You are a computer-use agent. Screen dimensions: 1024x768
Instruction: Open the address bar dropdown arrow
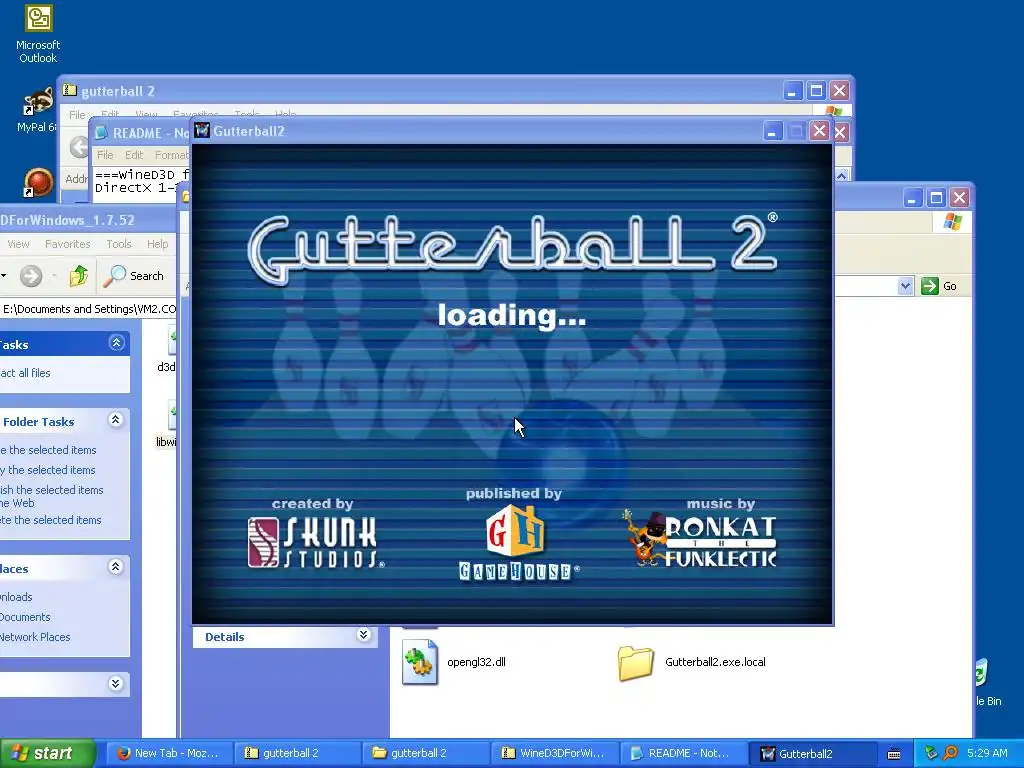(905, 286)
